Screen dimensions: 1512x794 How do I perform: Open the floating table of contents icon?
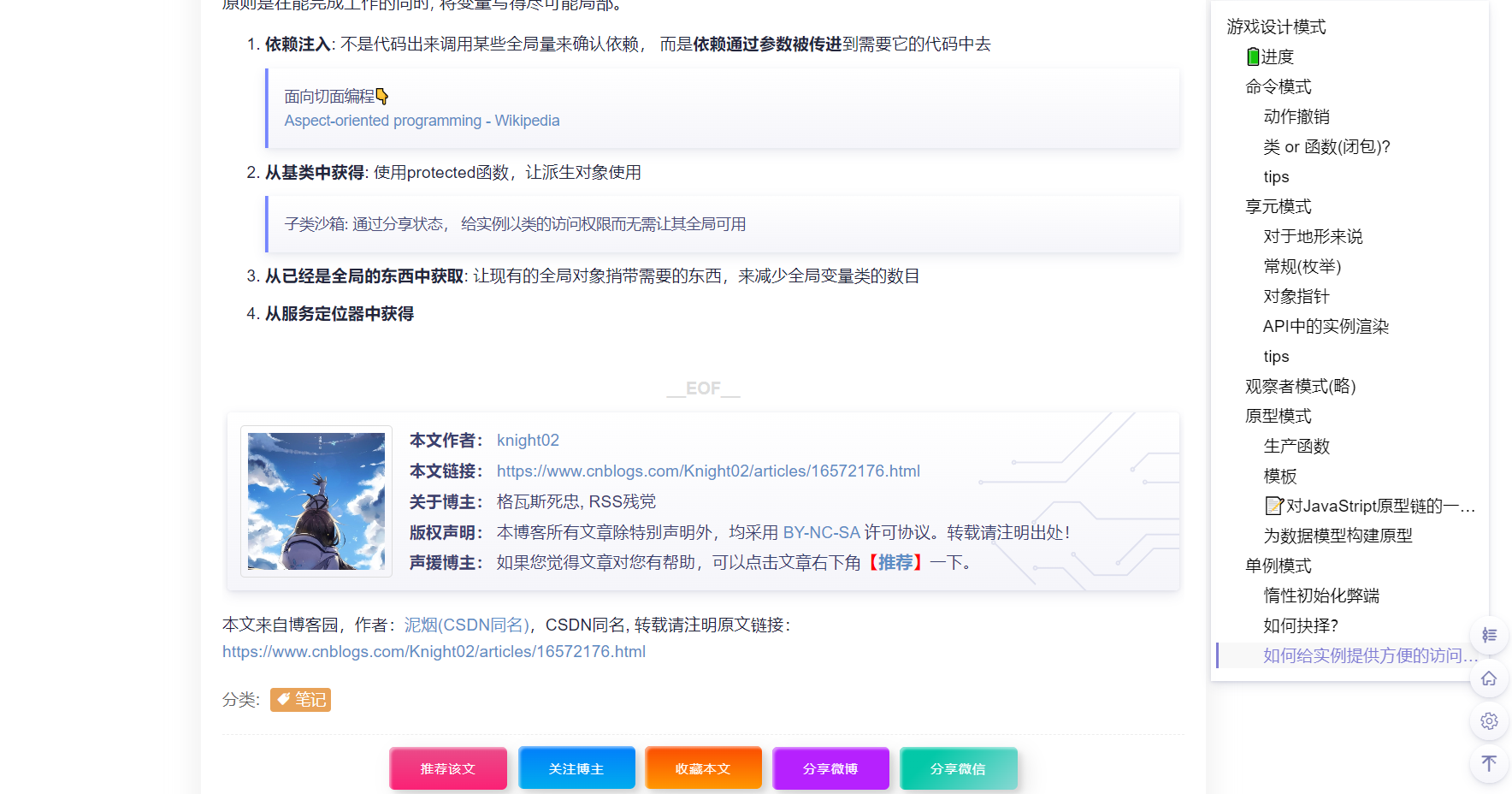point(1489,635)
